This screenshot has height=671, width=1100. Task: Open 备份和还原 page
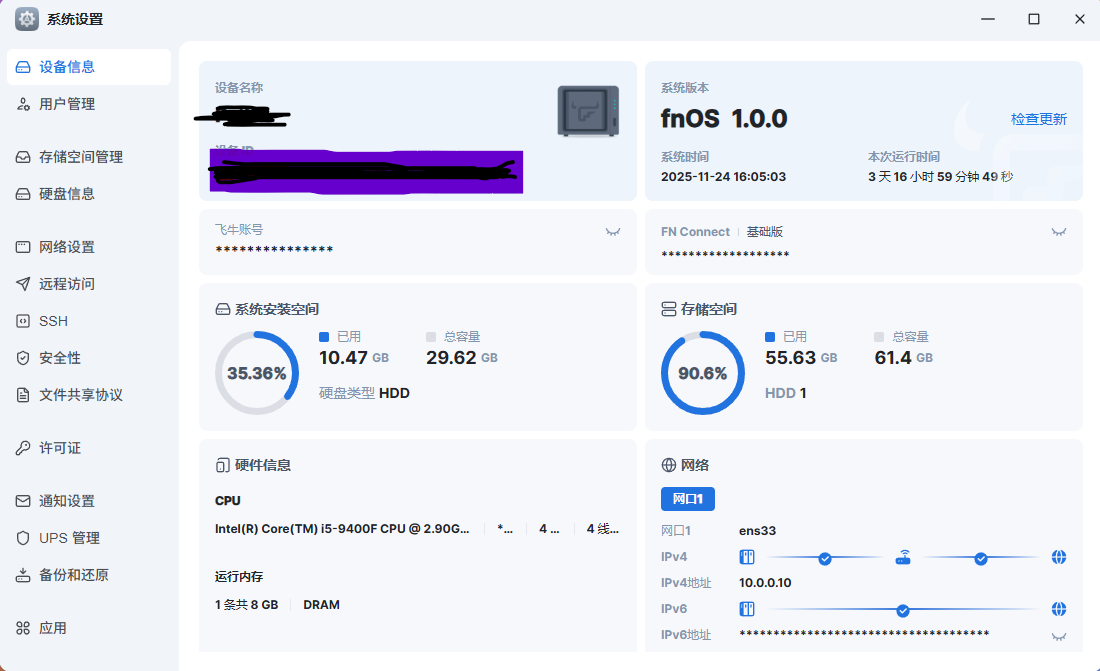click(x=89, y=575)
